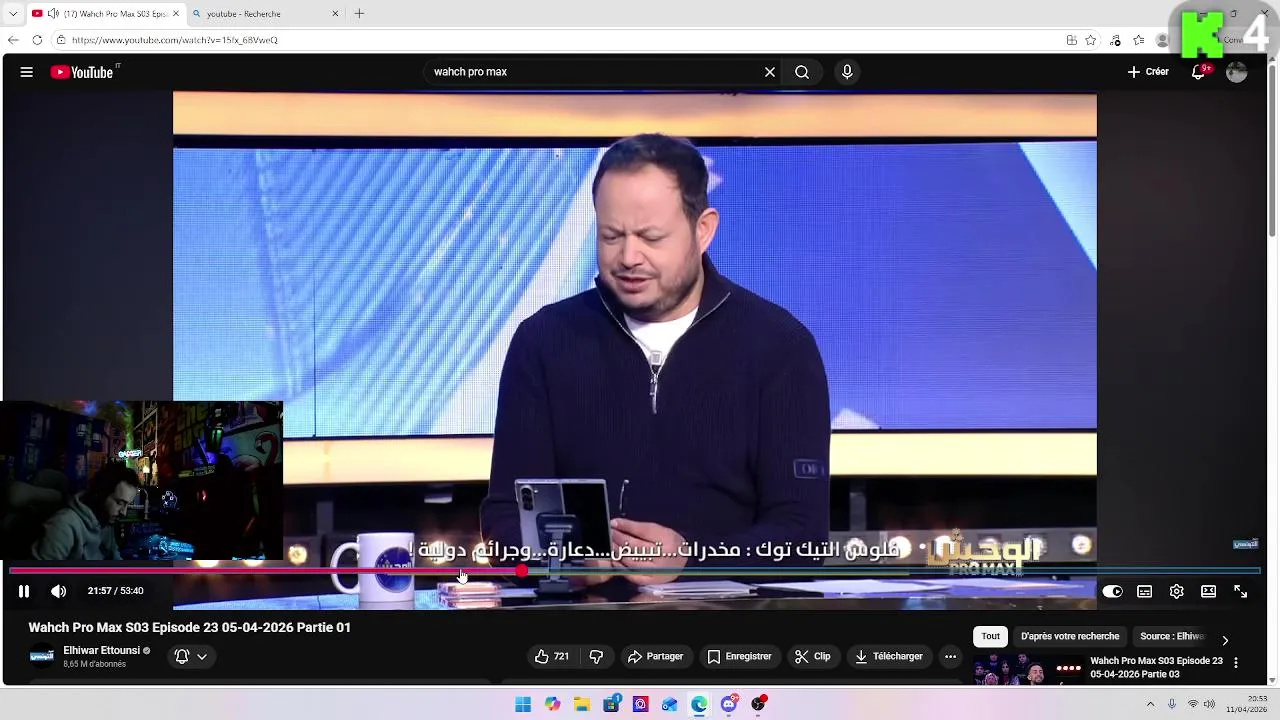Click the Partager share button

click(655, 656)
